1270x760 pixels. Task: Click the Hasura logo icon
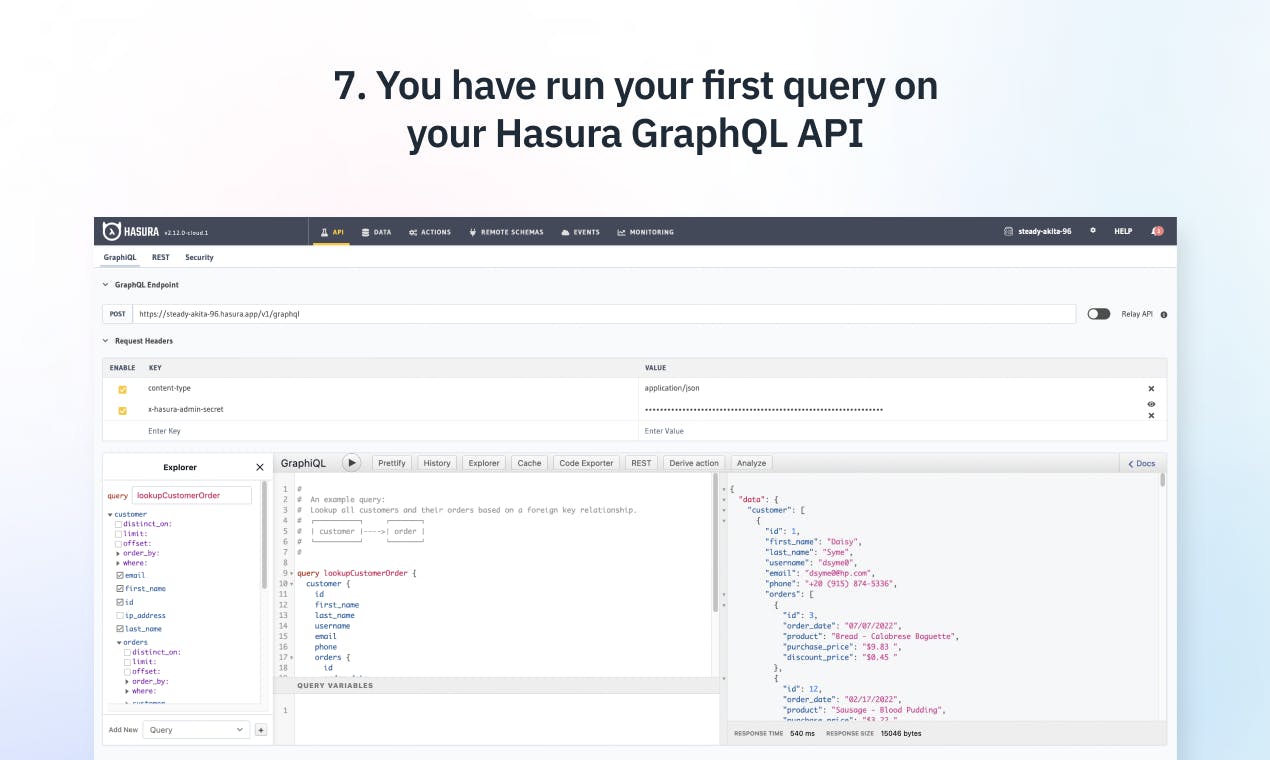111,232
